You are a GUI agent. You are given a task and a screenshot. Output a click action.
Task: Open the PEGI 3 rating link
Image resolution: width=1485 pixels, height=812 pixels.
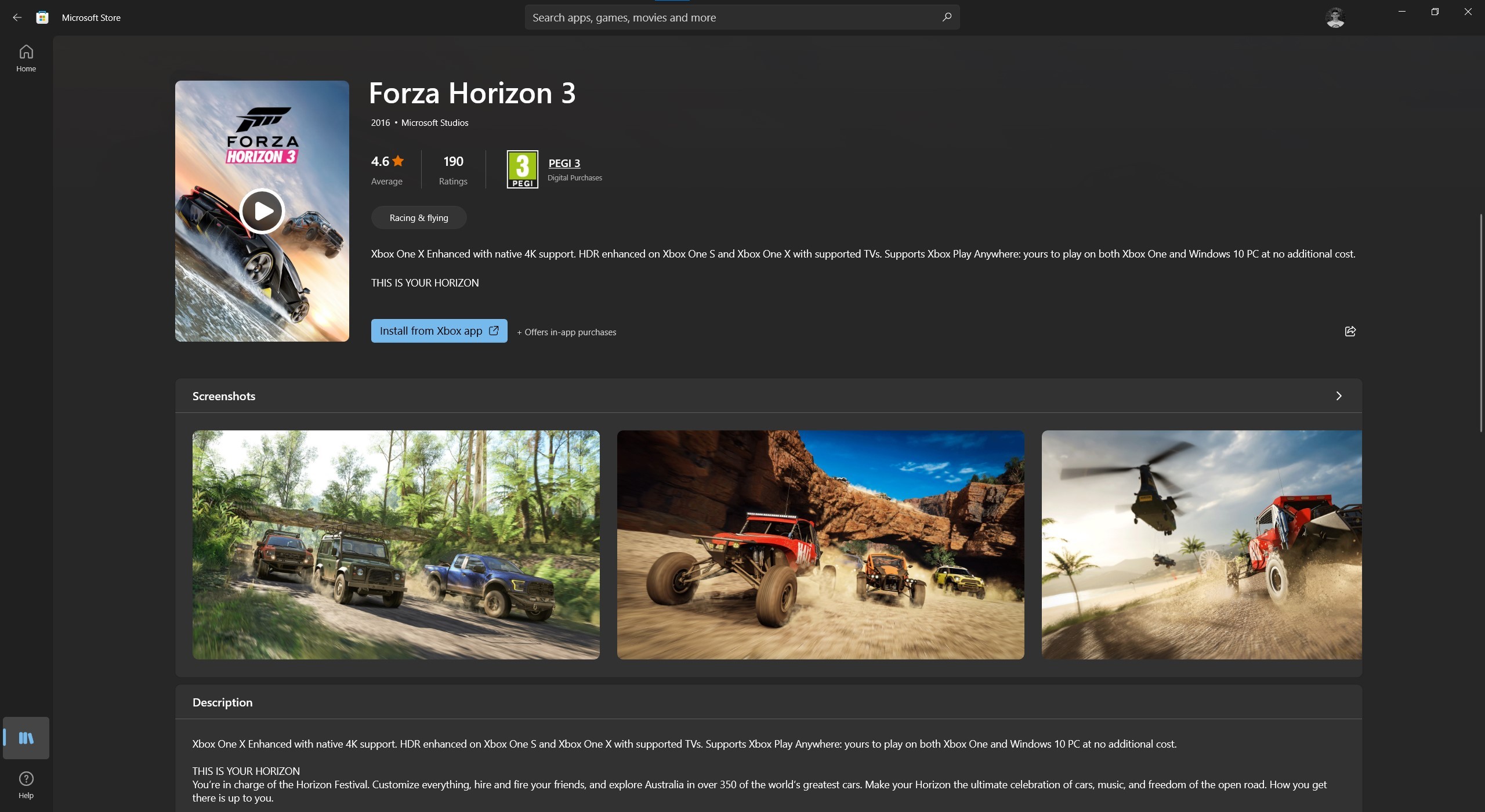pos(564,163)
